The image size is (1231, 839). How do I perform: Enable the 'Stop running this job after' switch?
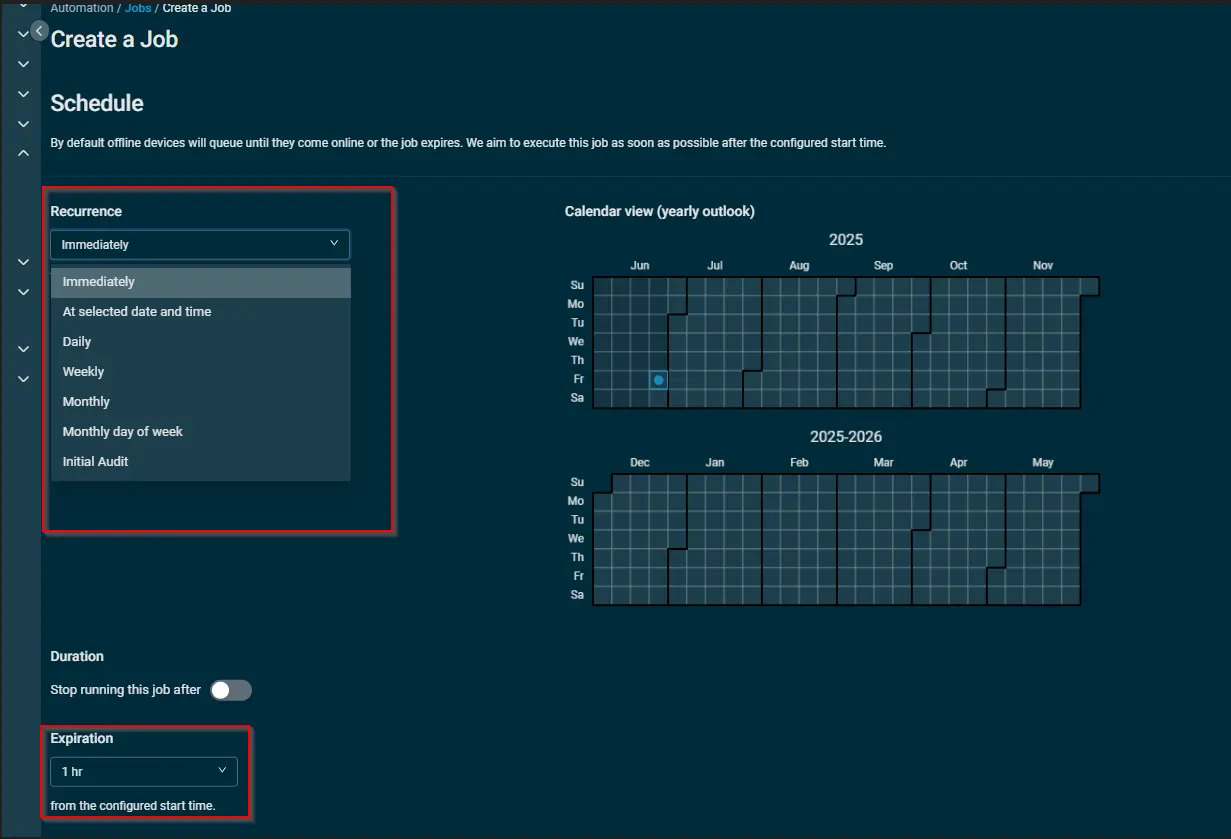coord(231,690)
